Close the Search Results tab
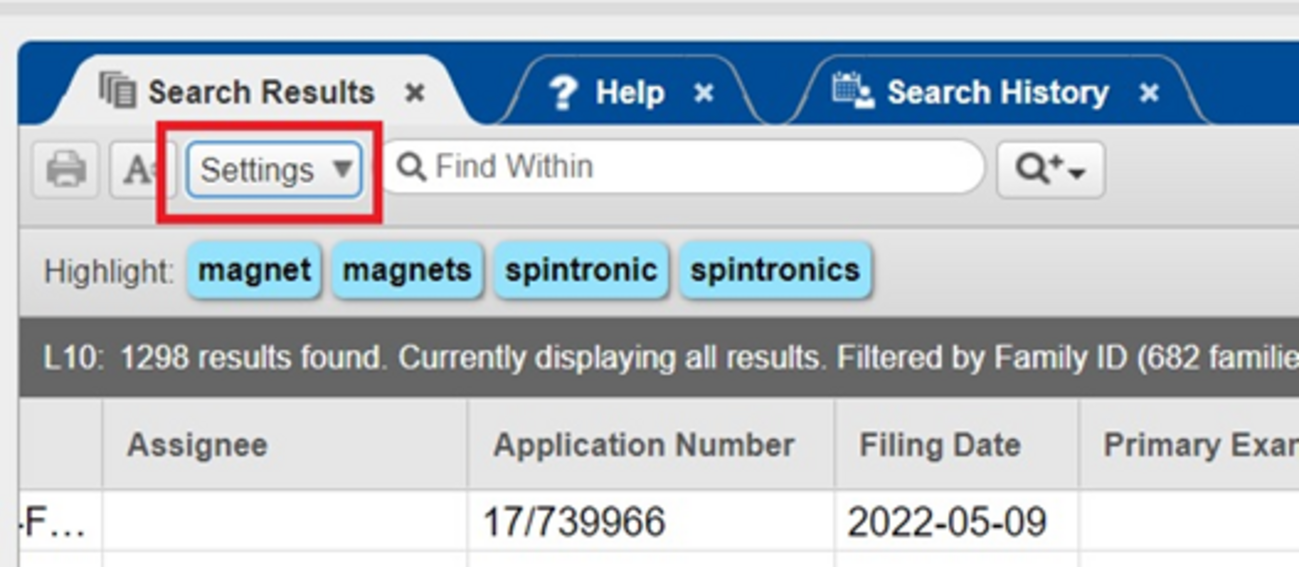The image size is (1299, 567). coord(415,93)
